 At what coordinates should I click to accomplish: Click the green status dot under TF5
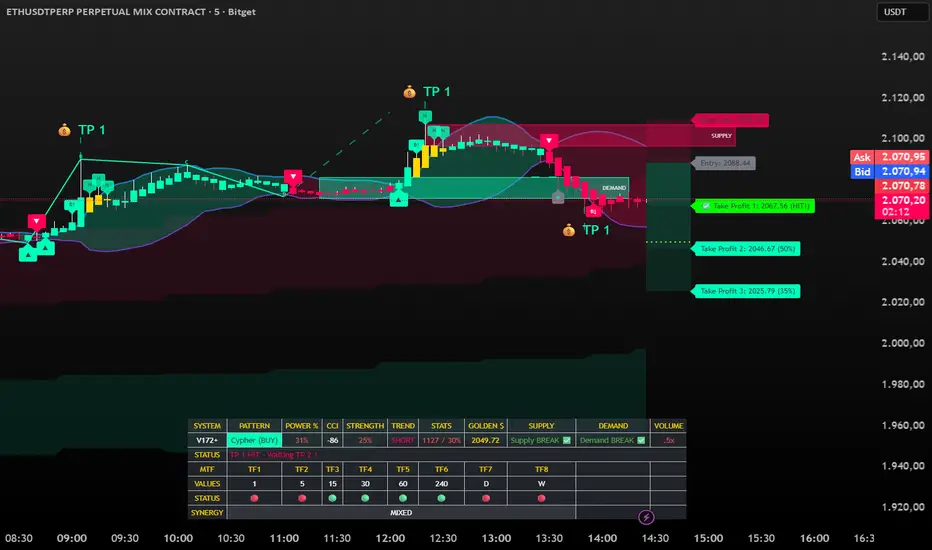pyautogui.click(x=403, y=498)
